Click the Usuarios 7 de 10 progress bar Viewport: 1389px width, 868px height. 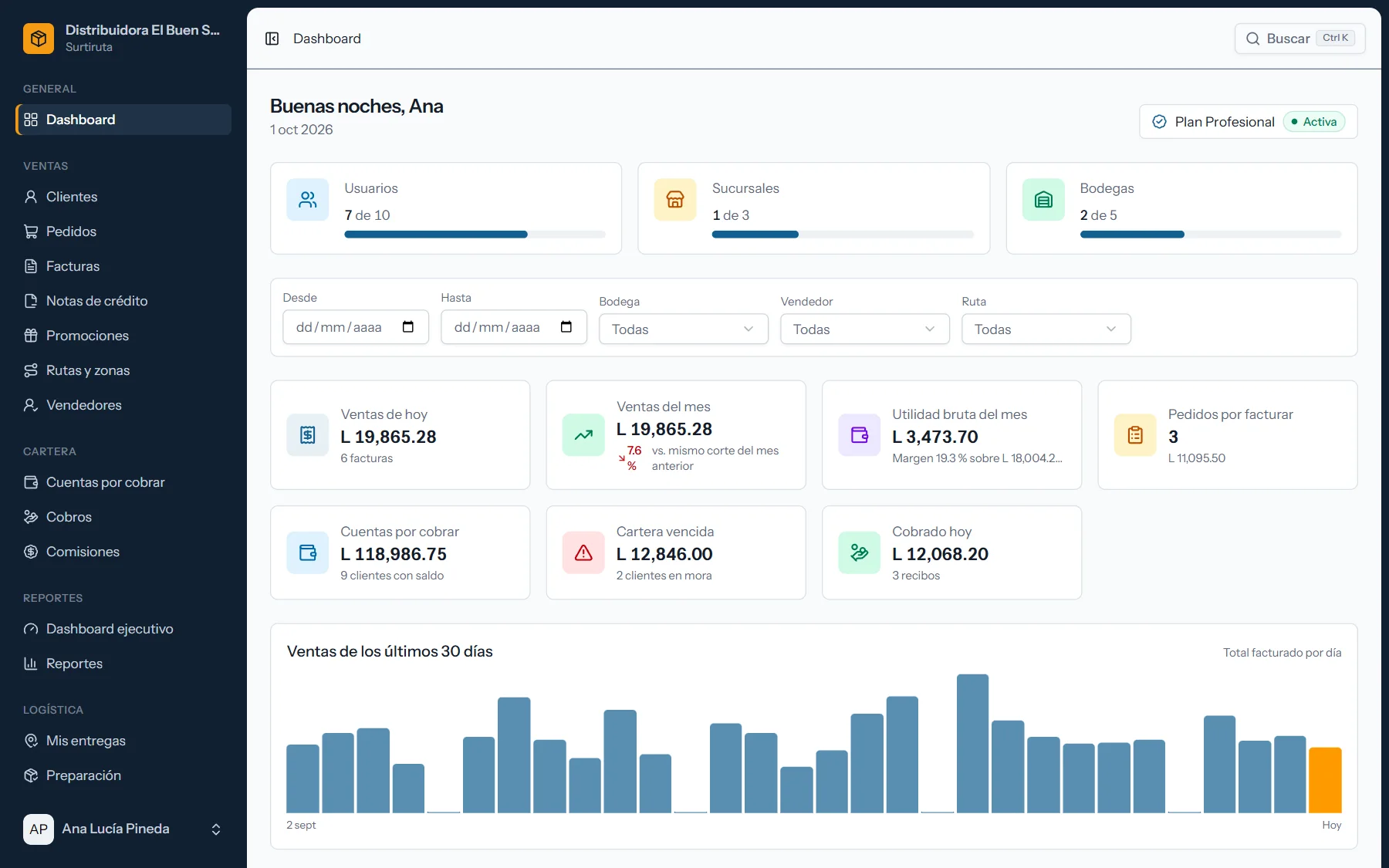(x=475, y=235)
